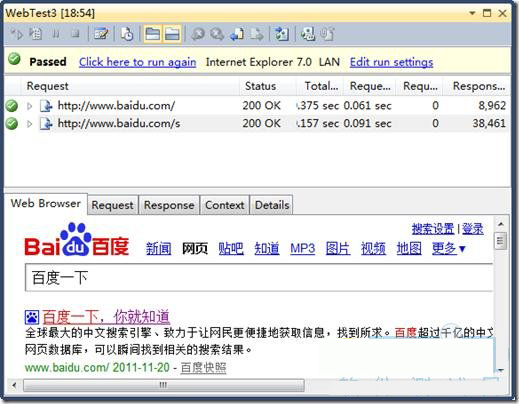Click the document icon with blue arrow
The height and width of the screenshot is (404, 519).
tap(237, 34)
